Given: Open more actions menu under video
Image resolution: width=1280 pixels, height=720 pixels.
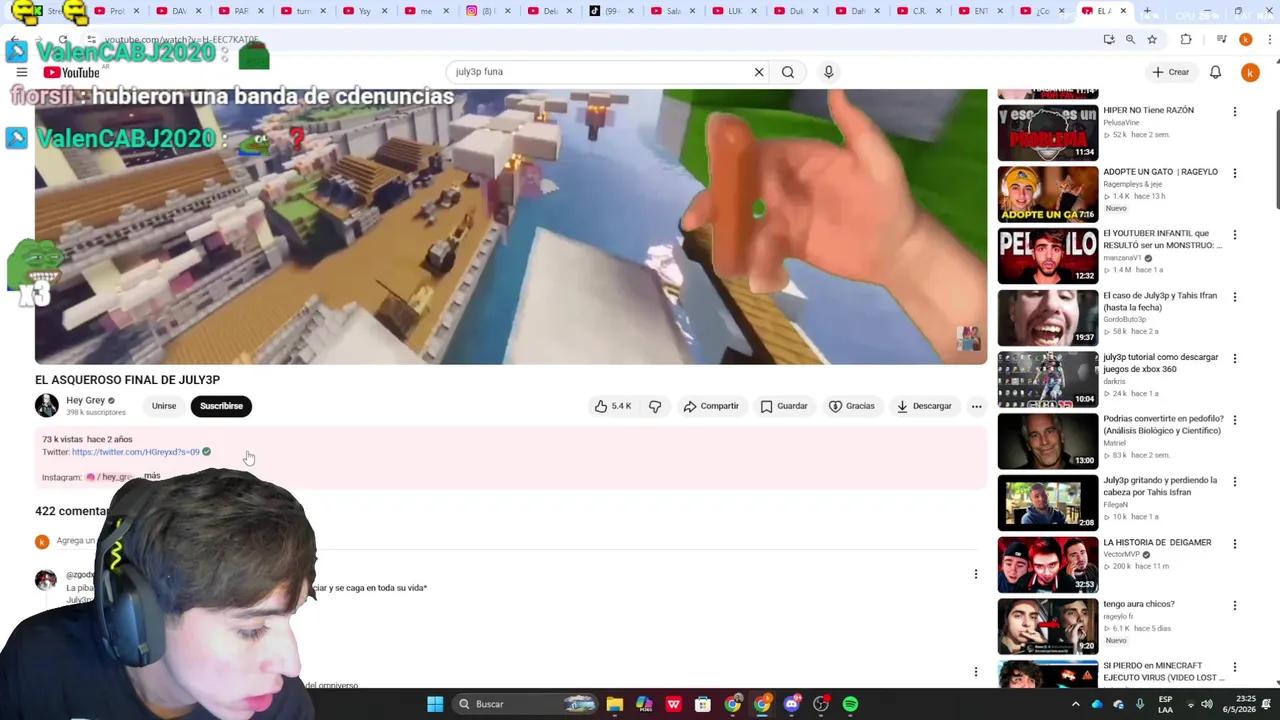Looking at the screenshot, I should [976, 406].
